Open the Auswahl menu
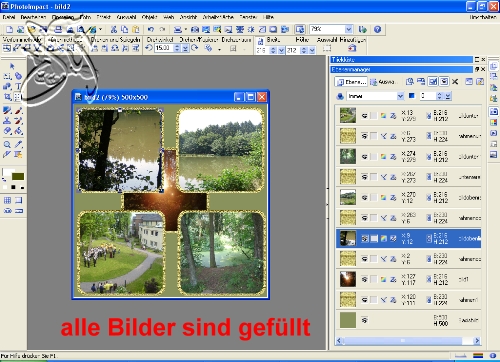Screen dimensions: 500x362 point(126,17)
